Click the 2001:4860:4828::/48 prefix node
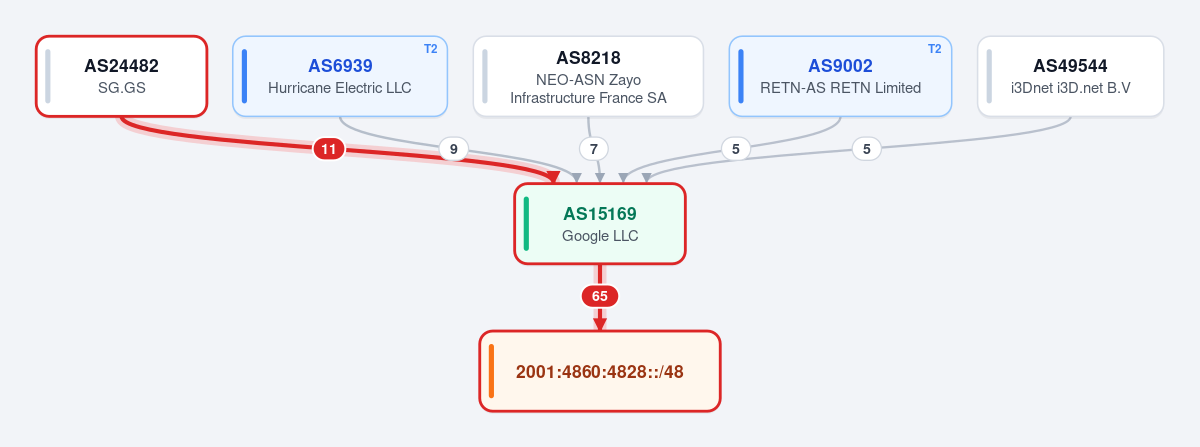Screen dimensions: 1200x447 600,371
